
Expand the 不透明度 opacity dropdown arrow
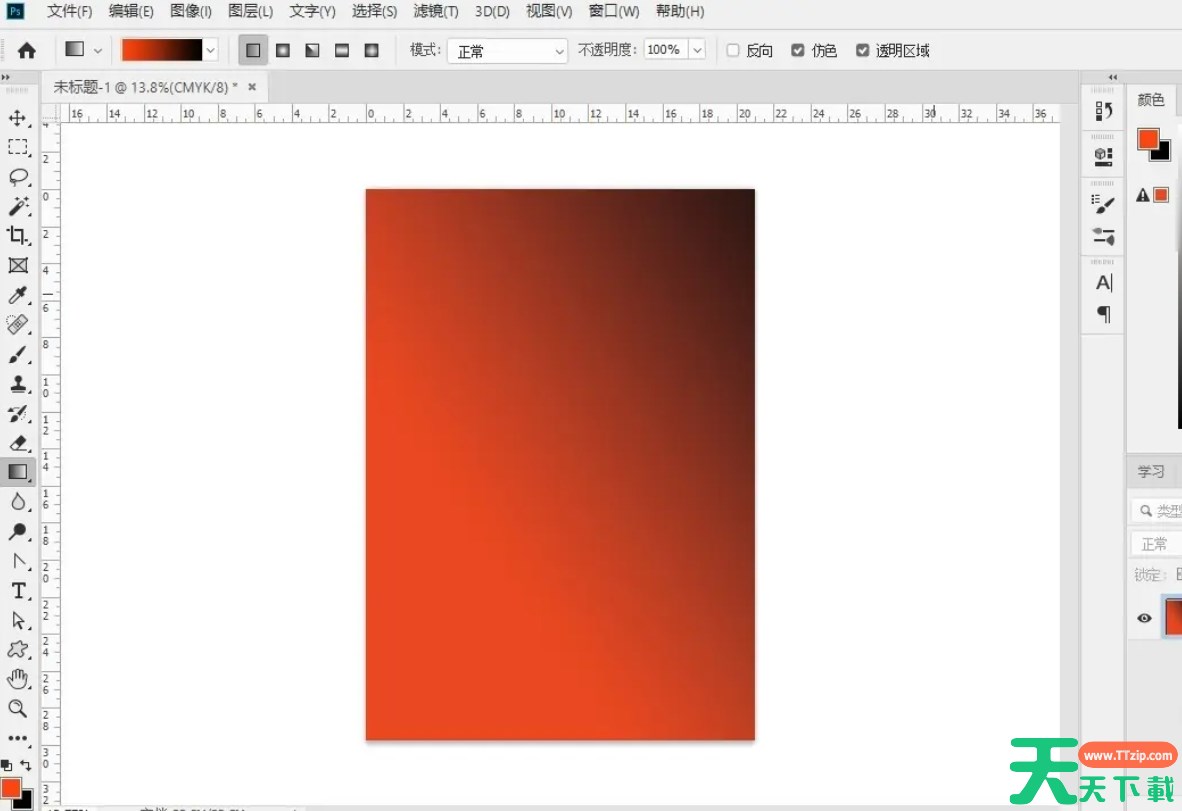pos(697,50)
